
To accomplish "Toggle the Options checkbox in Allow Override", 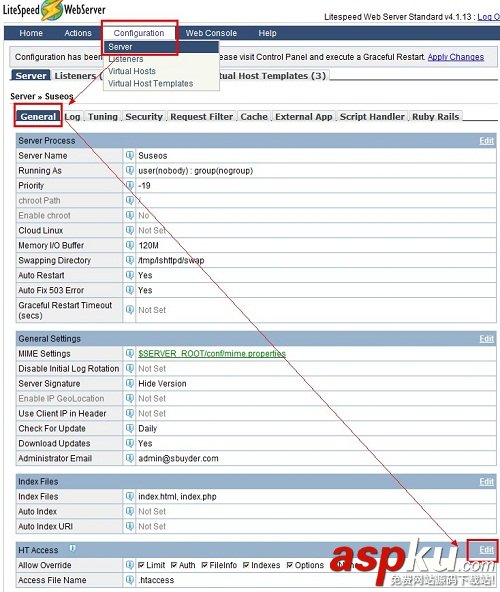I will 290,565.
